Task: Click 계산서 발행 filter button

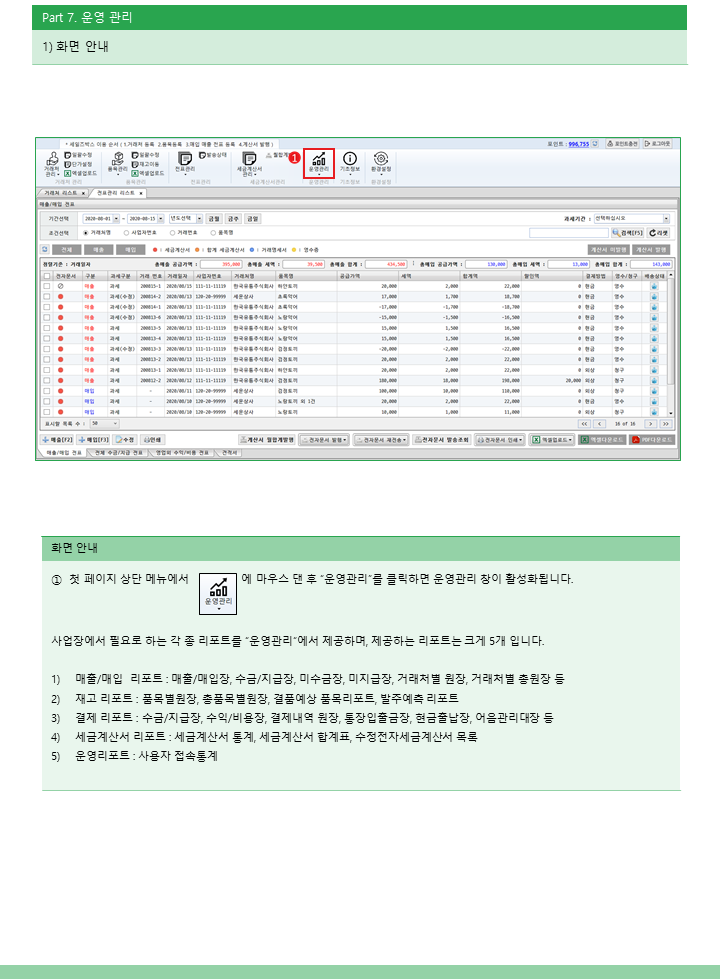Action: point(651,249)
